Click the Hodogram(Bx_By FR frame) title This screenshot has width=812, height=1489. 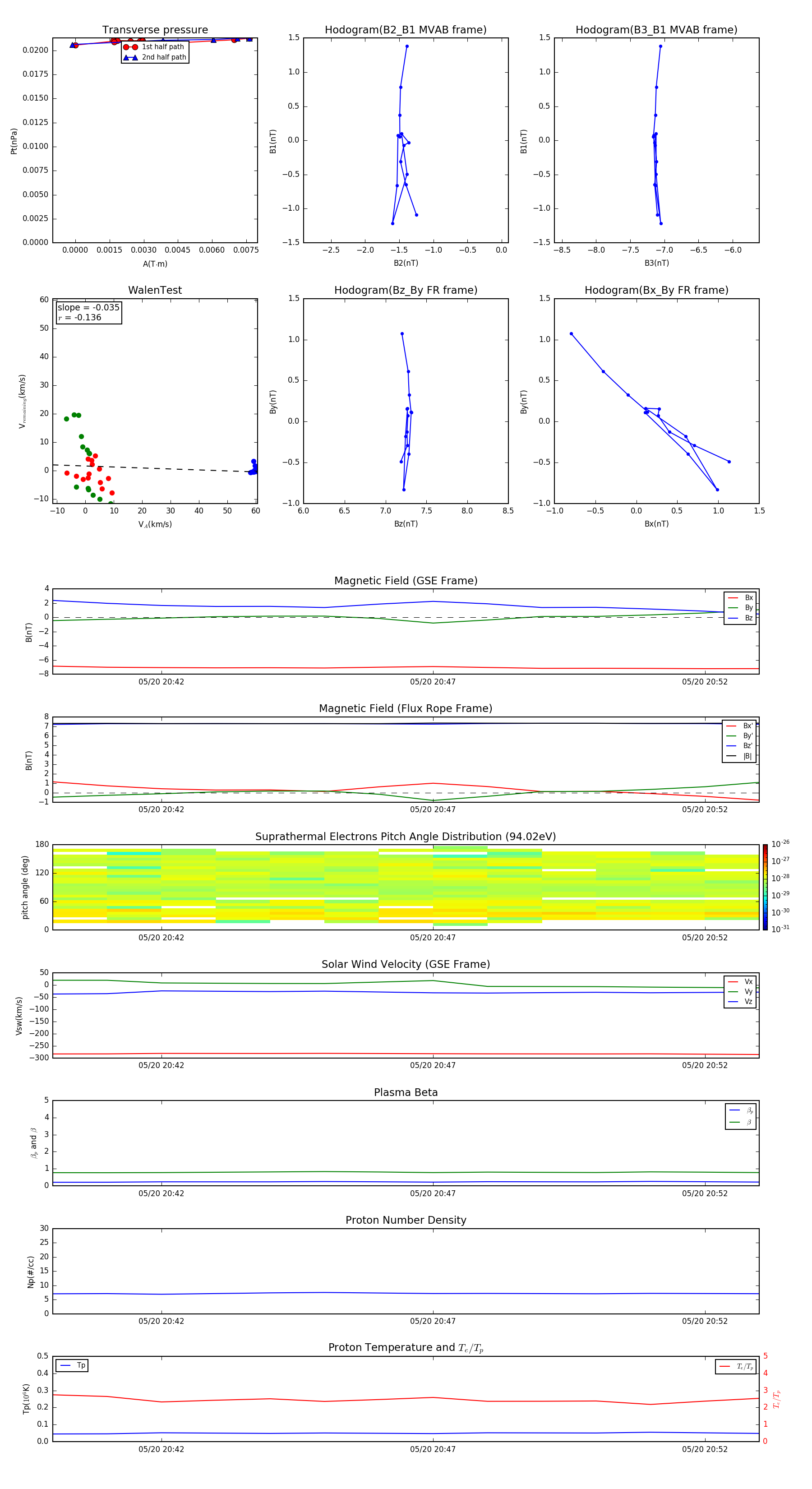tap(656, 290)
